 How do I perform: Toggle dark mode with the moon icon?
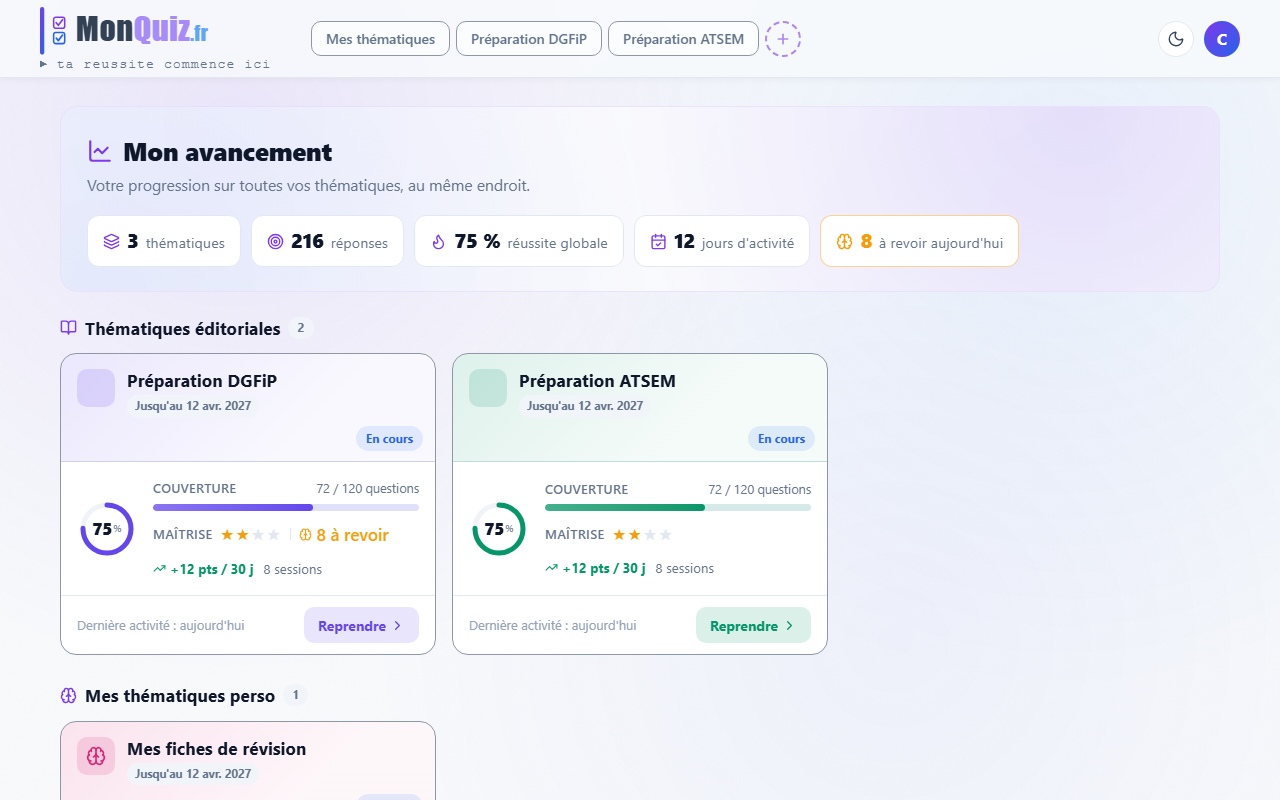coord(1176,39)
